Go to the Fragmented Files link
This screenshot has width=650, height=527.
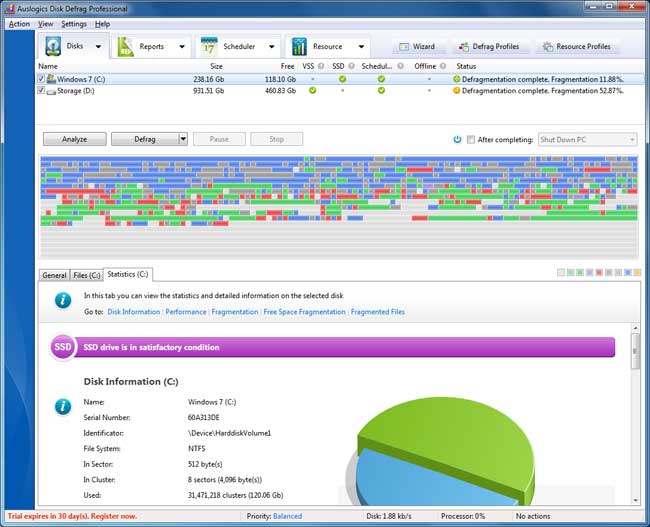[x=378, y=312]
